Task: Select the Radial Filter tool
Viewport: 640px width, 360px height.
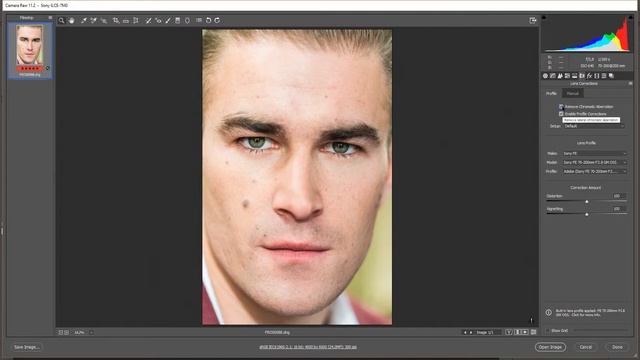Action: (187, 20)
